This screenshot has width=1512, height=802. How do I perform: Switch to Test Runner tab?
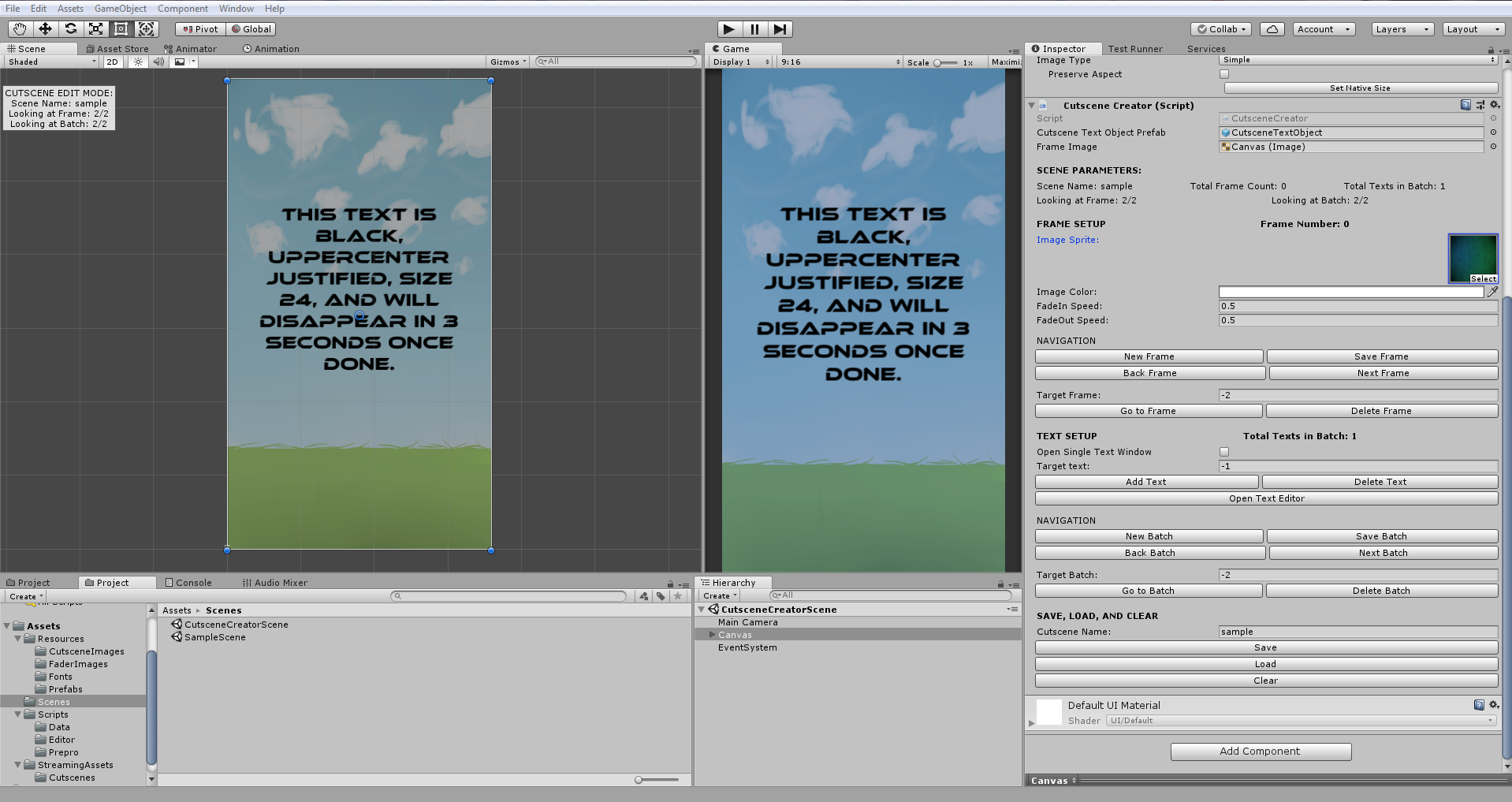[x=1135, y=49]
